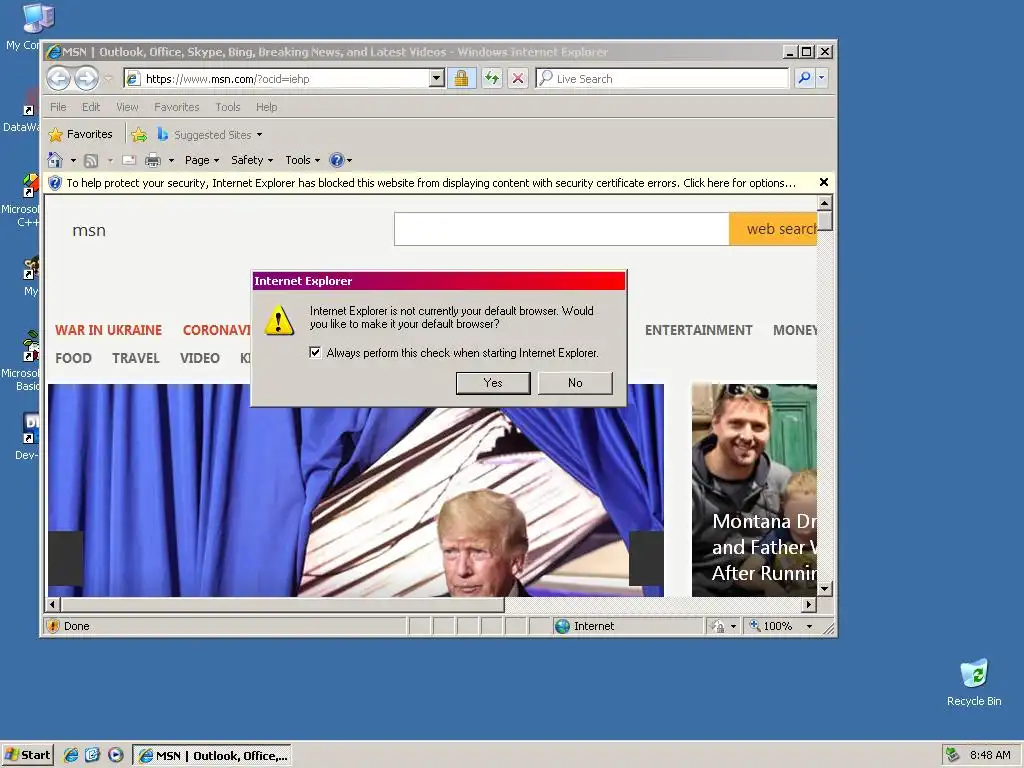1024x768 pixels.
Task: Expand the Suggested Sites dropdown
Action: pyautogui.click(x=259, y=135)
